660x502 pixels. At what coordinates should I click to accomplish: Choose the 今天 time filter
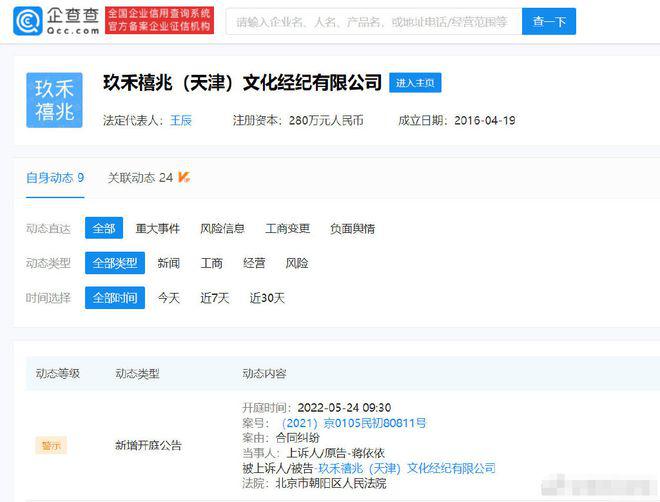pos(169,298)
